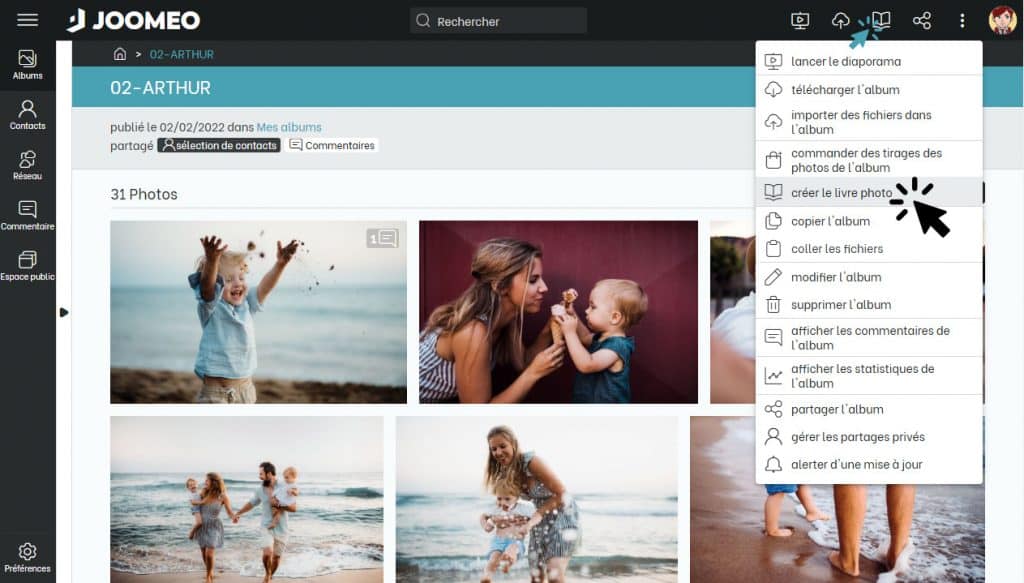This screenshot has width=1024, height=583.
Task: Choose supprimer l'album
Action: [x=869, y=305]
